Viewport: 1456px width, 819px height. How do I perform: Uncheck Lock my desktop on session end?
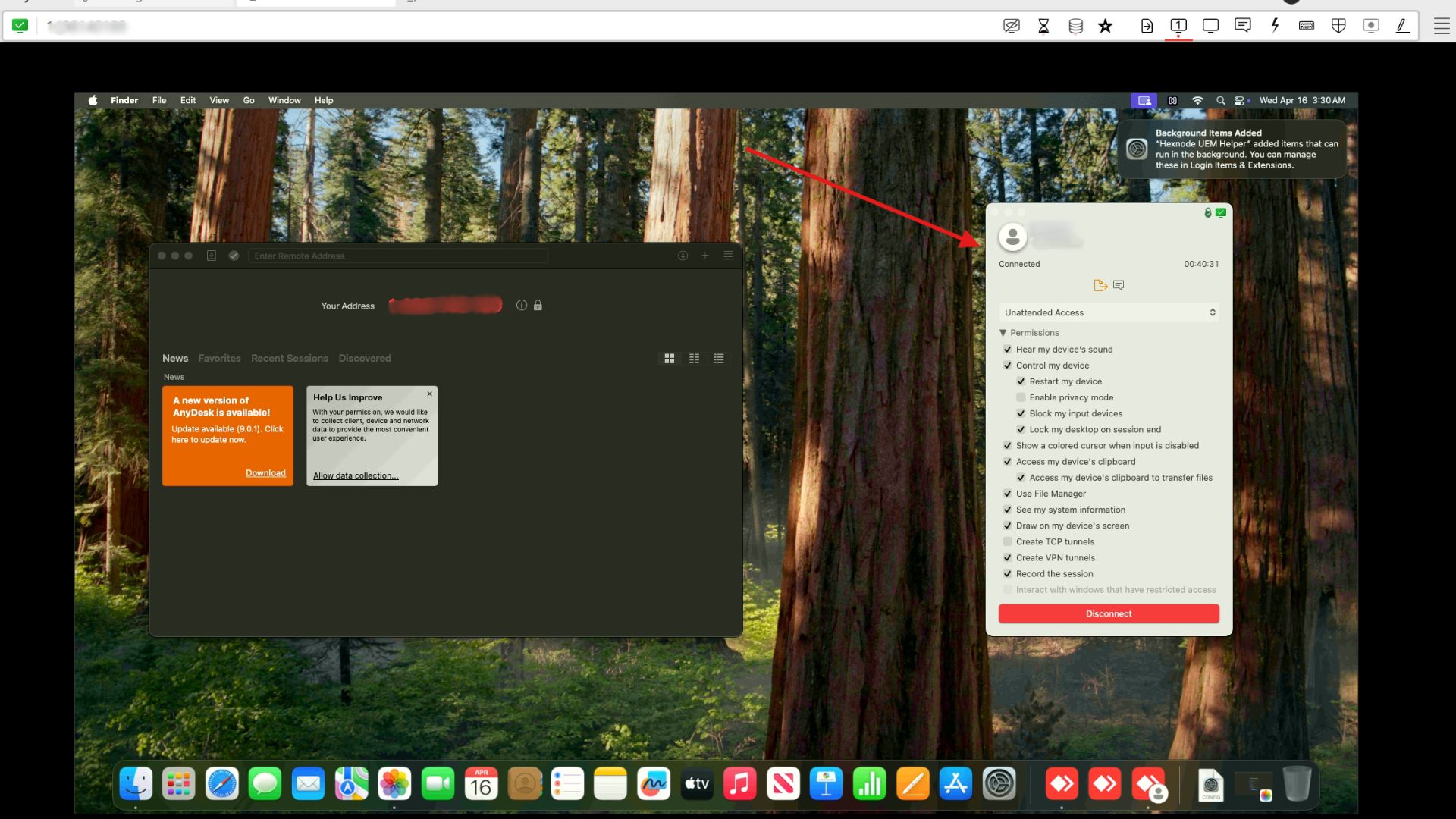pyautogui.click(x=1021, y=429)
